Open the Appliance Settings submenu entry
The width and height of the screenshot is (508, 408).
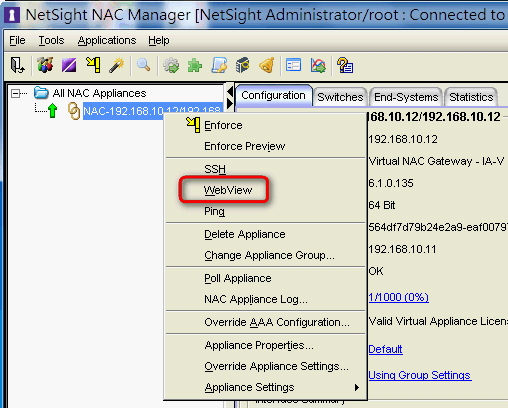pyautogui.click(x=266, y=387)
